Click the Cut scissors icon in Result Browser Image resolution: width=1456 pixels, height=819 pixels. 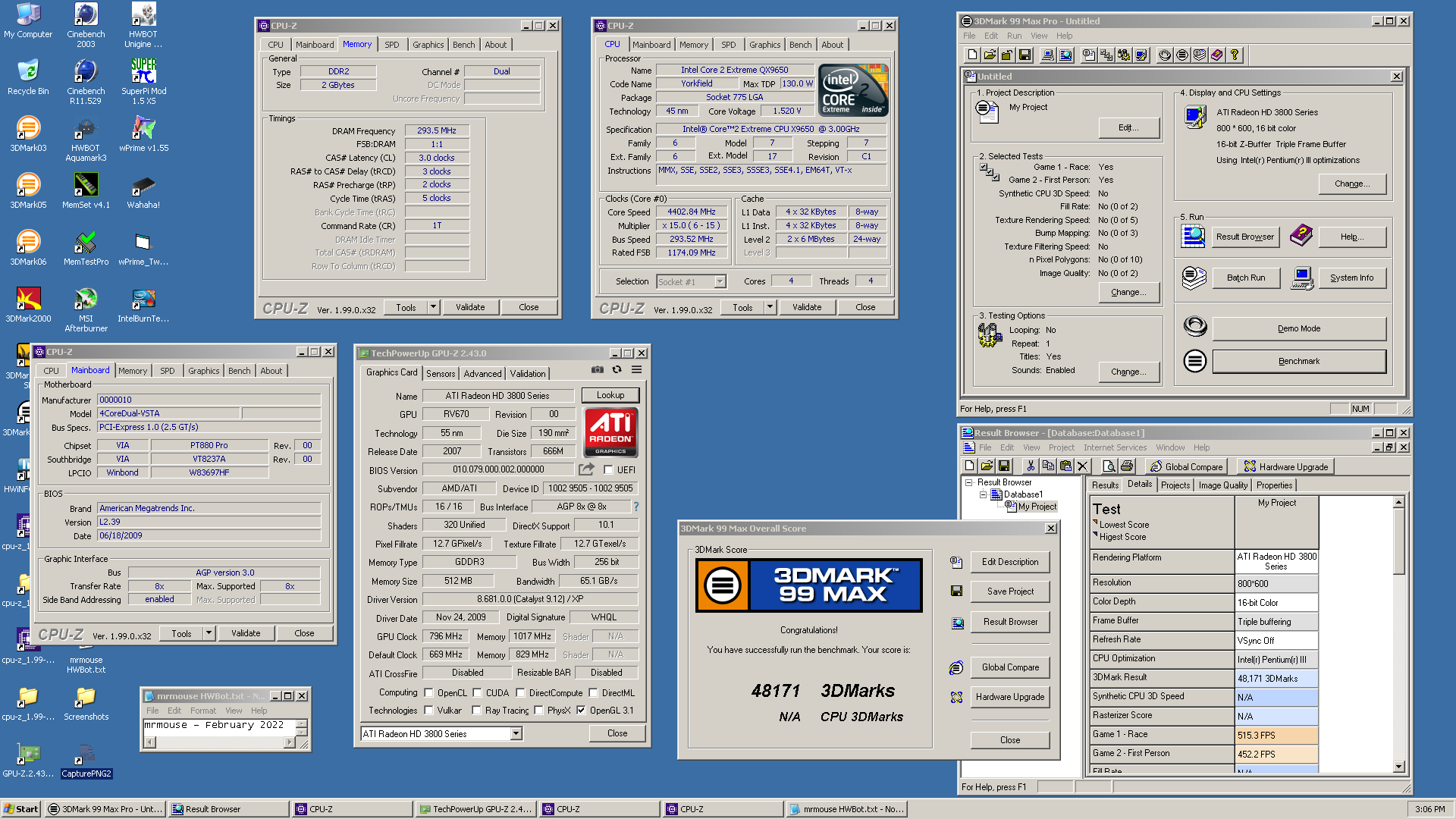[1030, 466]
